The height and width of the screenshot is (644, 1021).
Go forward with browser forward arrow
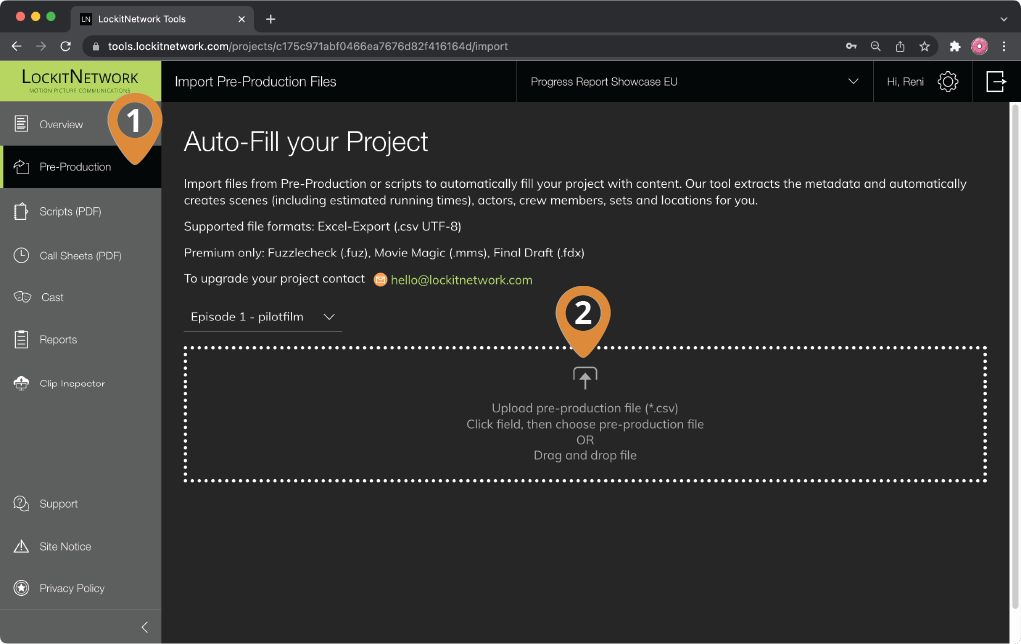pos(40,46)
